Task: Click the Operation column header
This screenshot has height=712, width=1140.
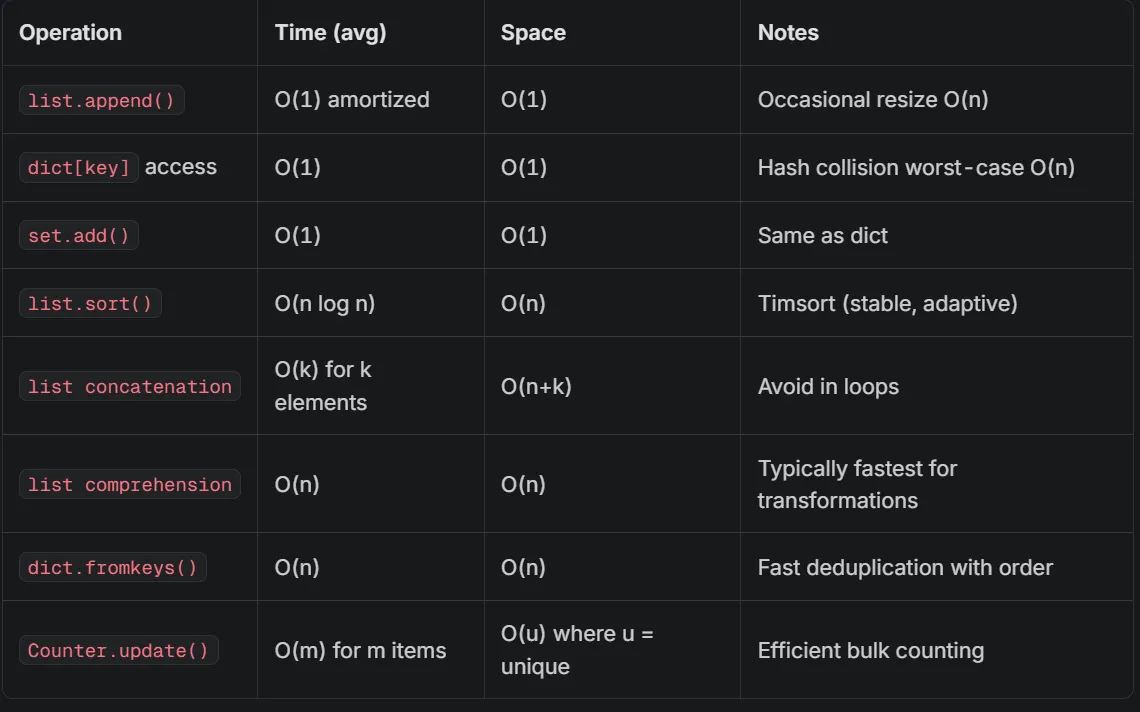Action: click(71, 33)
